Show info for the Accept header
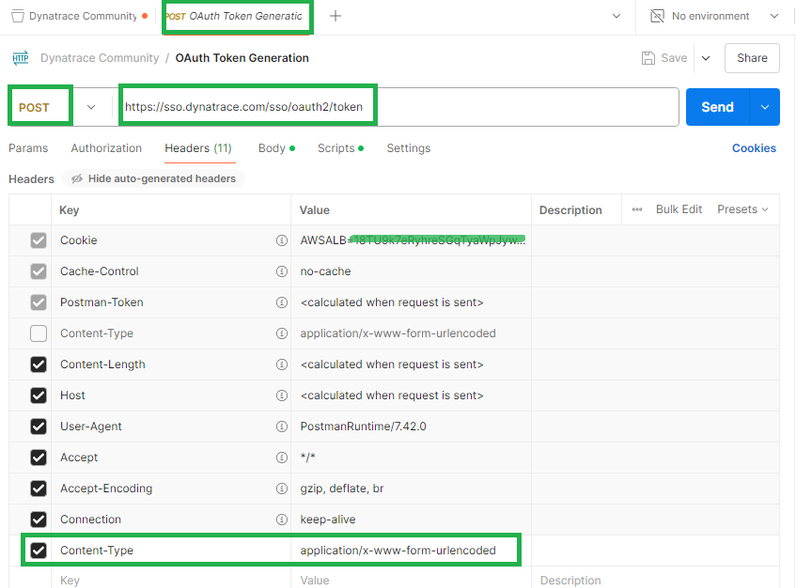The width and height of the screenshot is (796, 588). tap(281, 458)
